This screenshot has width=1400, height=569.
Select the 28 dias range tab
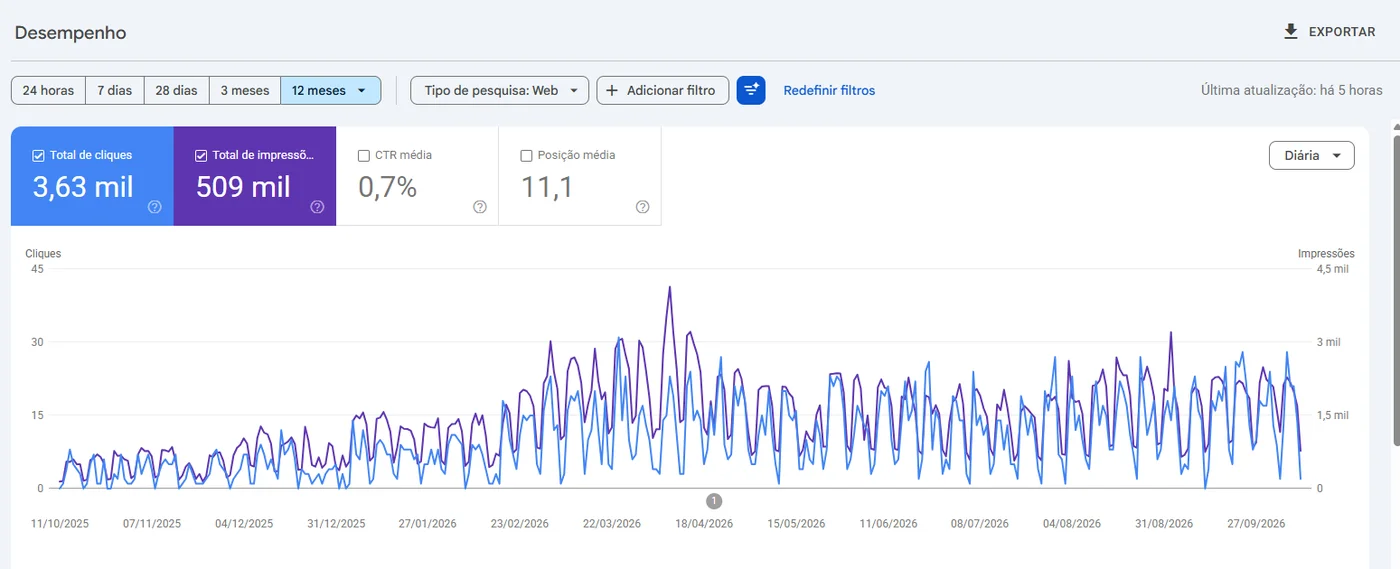pos(176,90)
